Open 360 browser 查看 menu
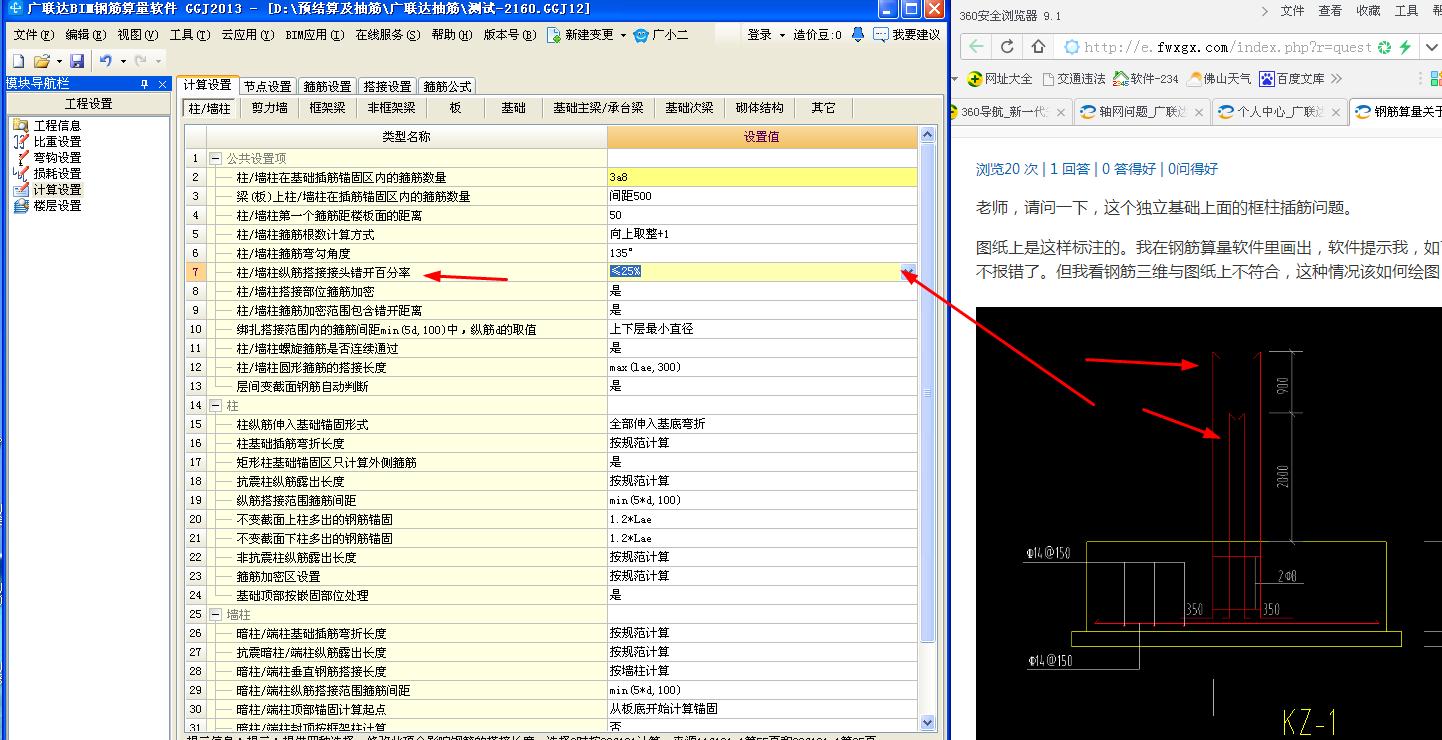The image size is (1442, 740). (1330, 10)
